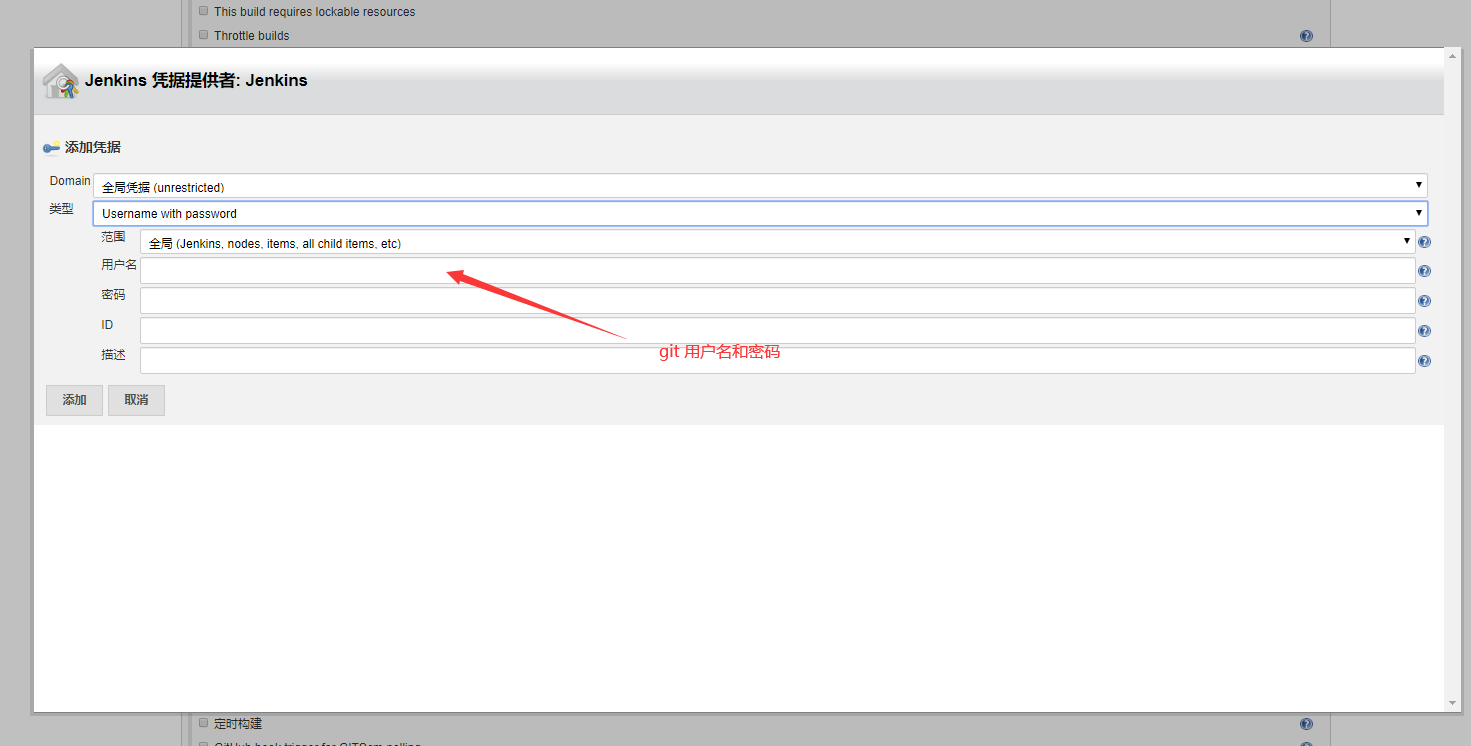This screenshot has width=1471, height=746.
Task: Click the key icon beside 添加凭据
Action: pyautogui.click(x=52, y=148)
